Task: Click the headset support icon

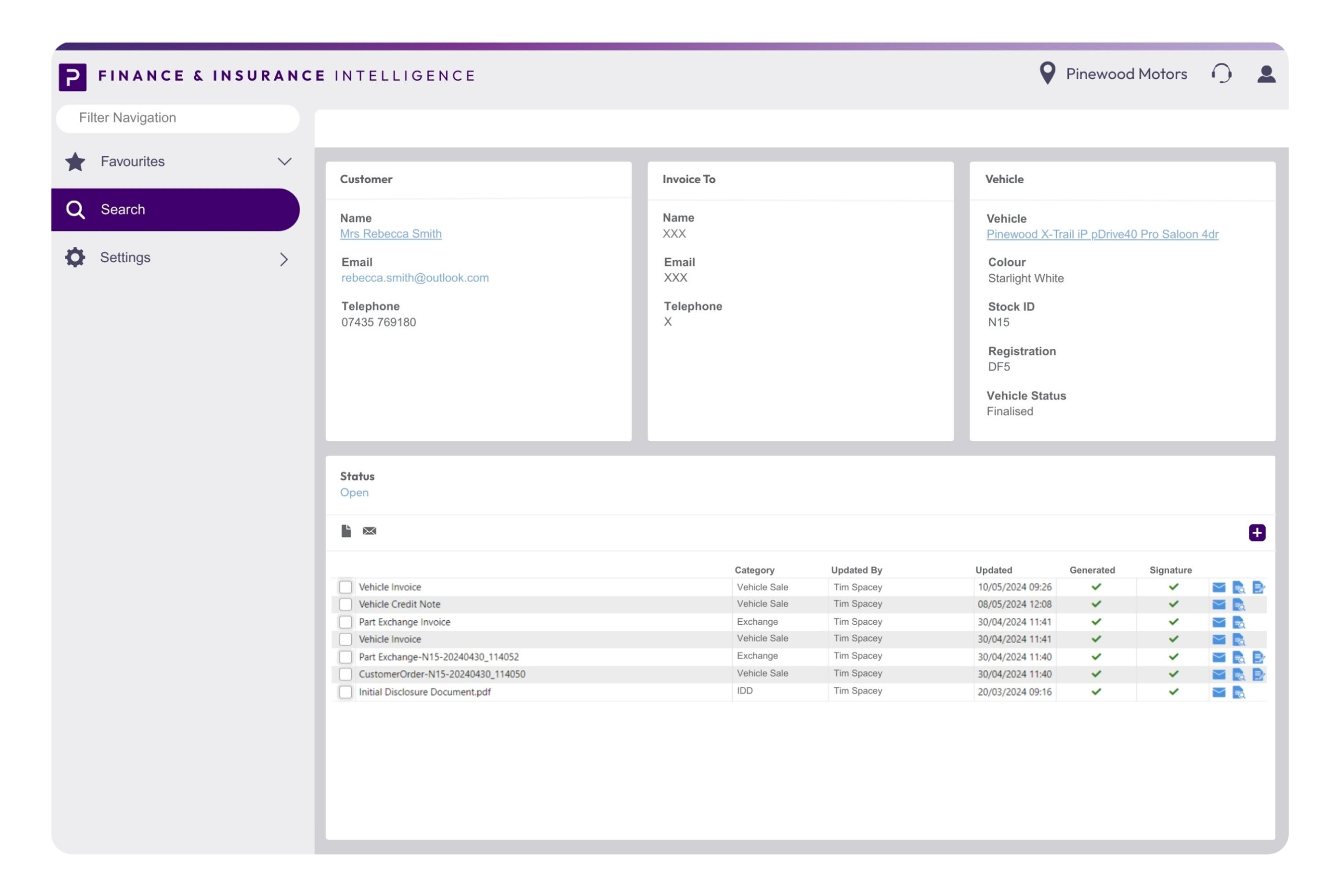Action: coord(1221,74)
